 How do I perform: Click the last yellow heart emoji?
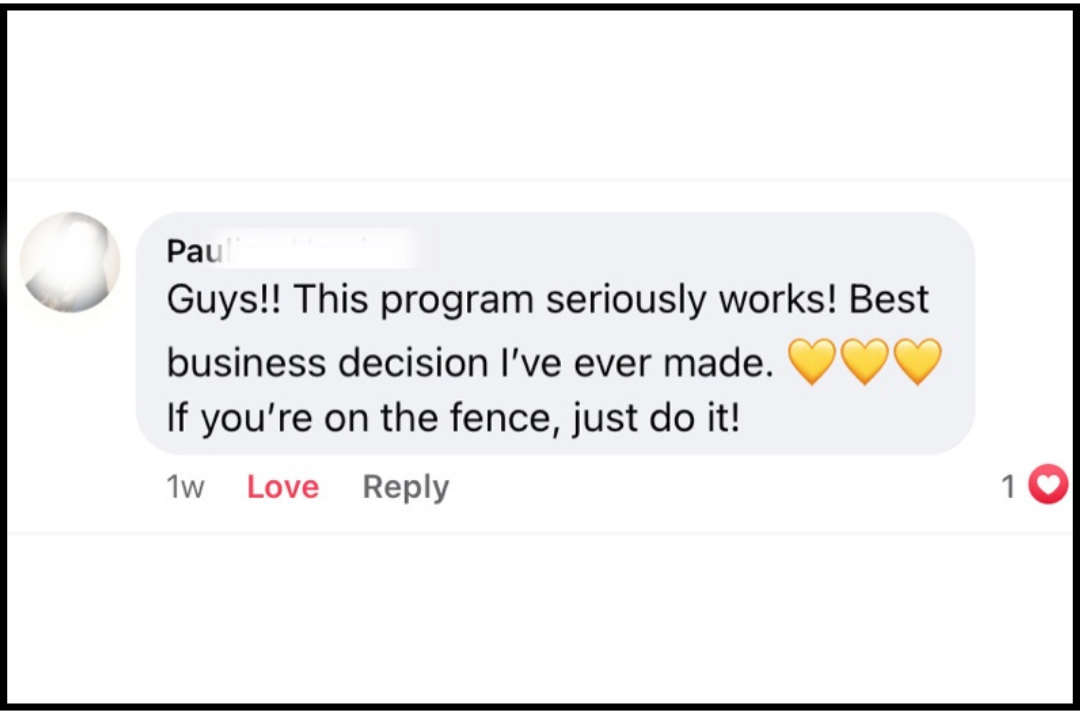tap(918, 362)
